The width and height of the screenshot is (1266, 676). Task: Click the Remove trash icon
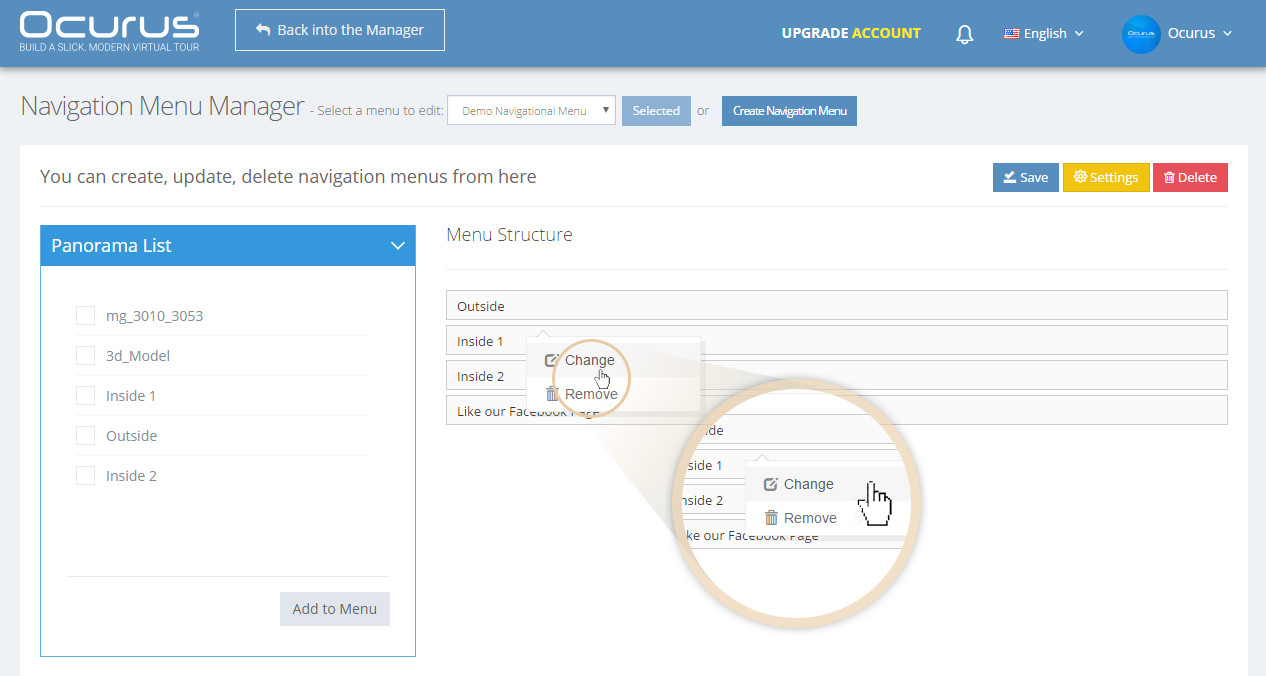click(552, 394)
